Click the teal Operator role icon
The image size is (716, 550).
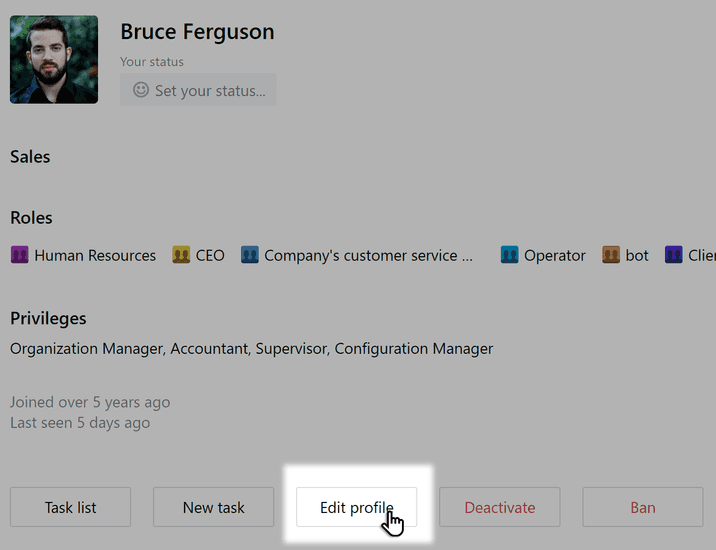[x=510, y=255]
